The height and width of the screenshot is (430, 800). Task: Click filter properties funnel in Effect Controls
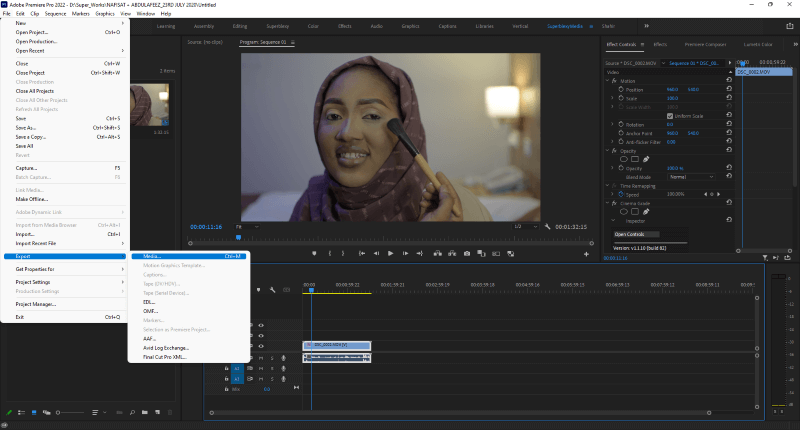765,258
